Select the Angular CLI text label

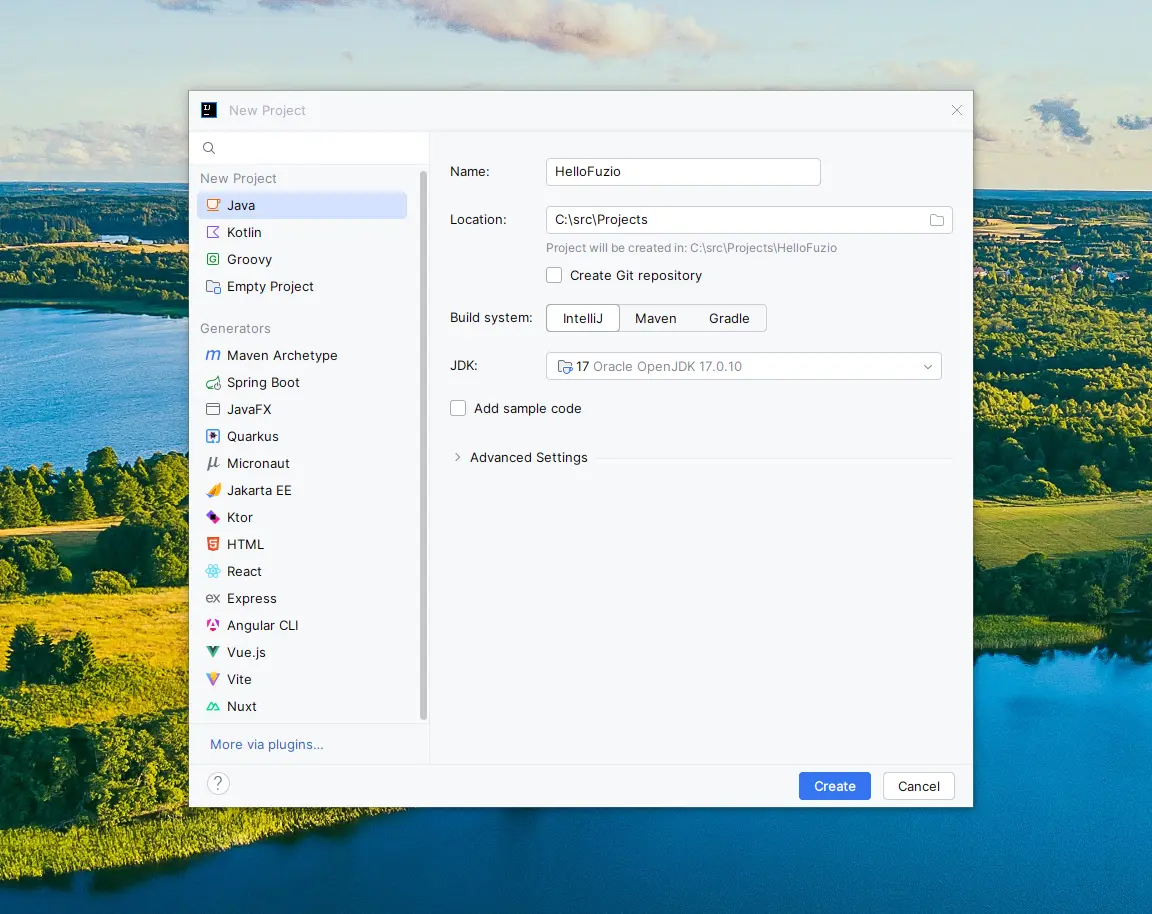[262, 625]
